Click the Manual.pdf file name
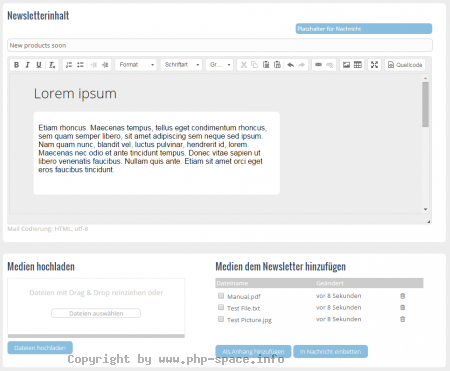 pyautogui.click(x=244, y=296)
